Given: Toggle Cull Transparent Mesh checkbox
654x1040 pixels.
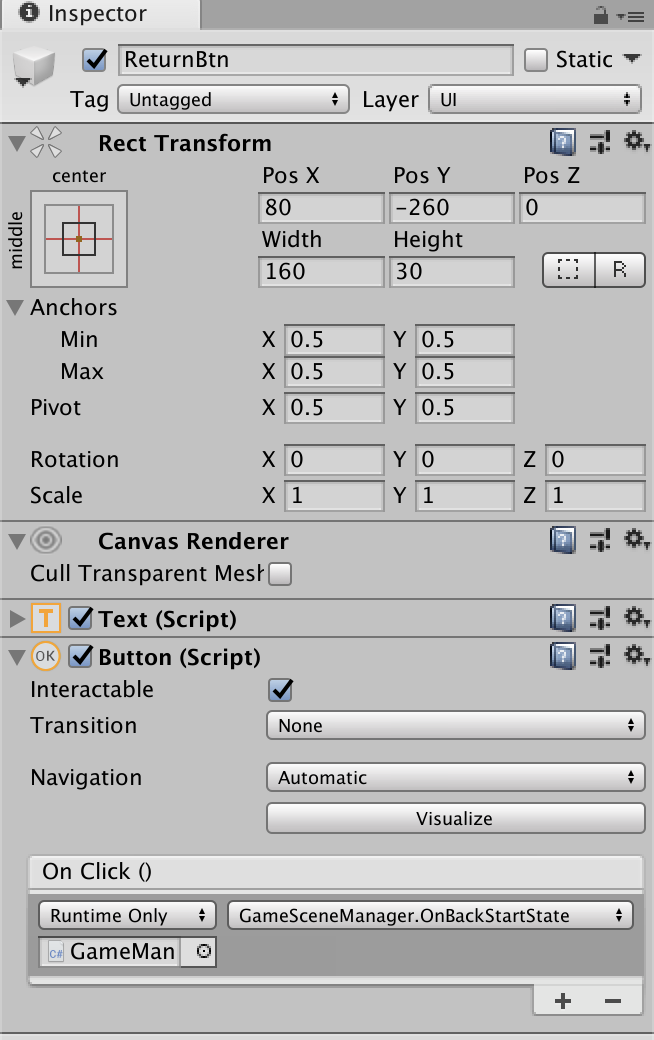Looking at the screenshot, I should [x=281, y=574].
